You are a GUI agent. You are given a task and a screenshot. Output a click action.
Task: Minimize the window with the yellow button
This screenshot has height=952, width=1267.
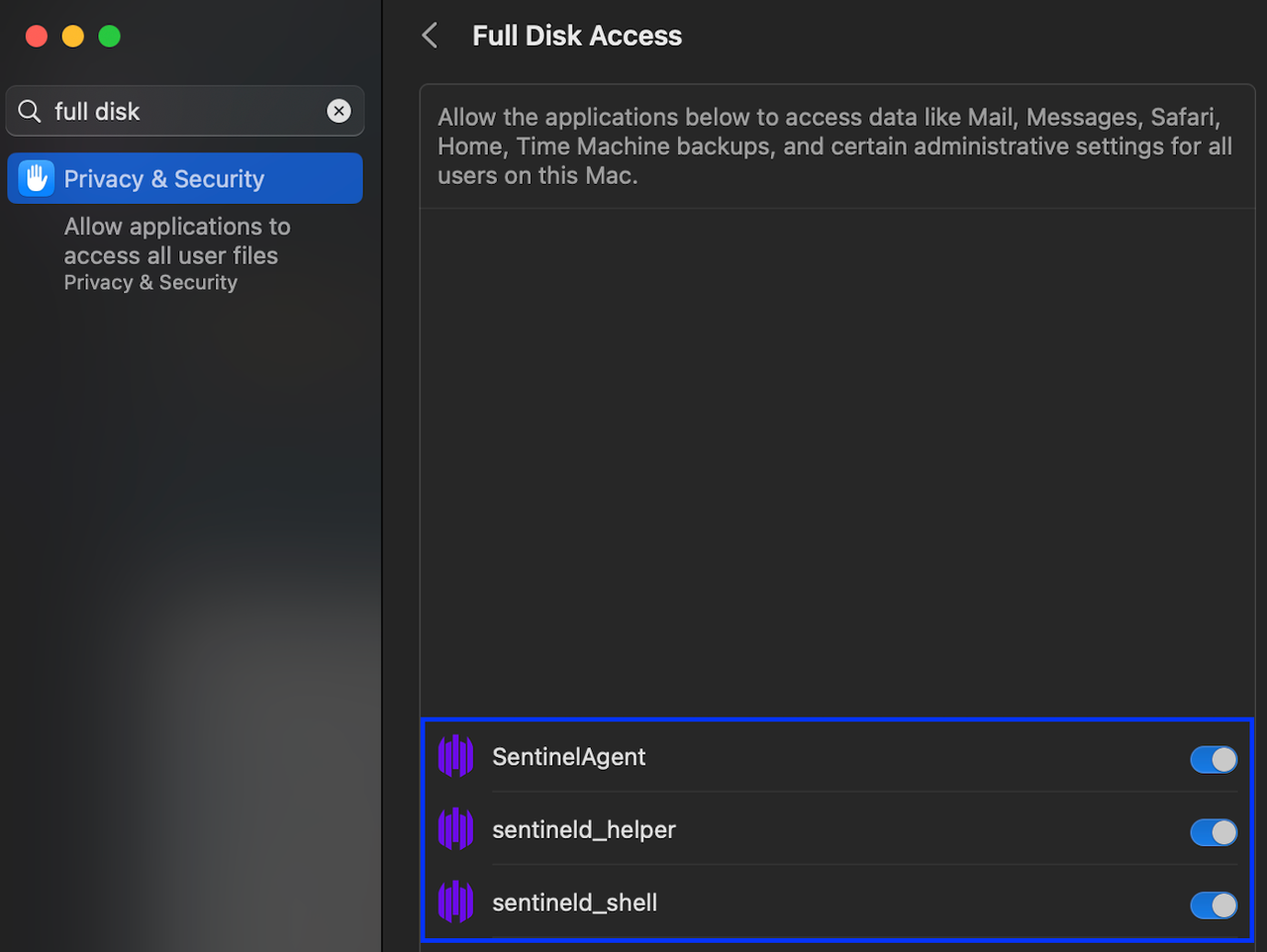pos(73,37)
